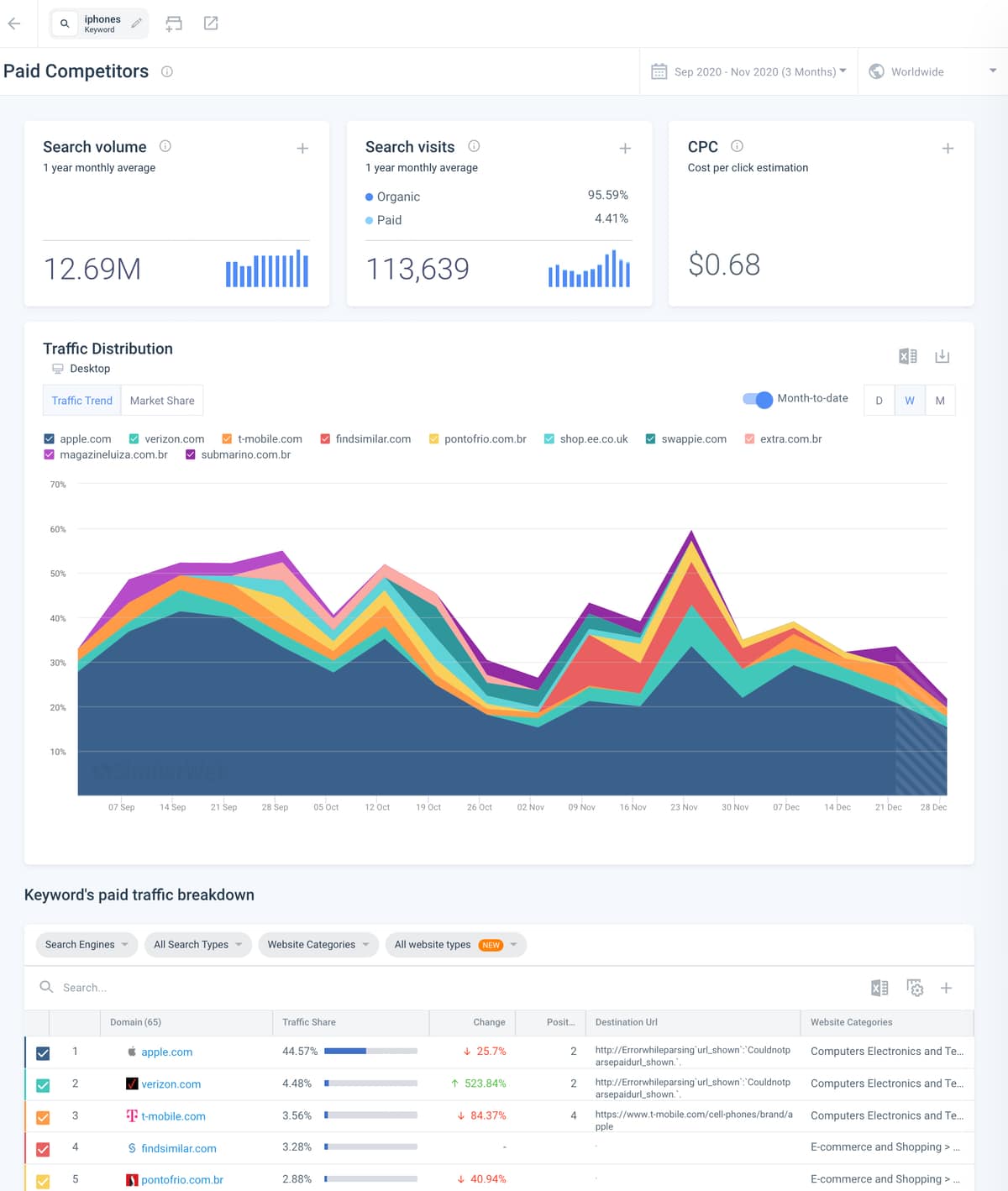Open Search Engines filter dropdown
This screenshot has height=1191, width=1008.
[87, 944]
